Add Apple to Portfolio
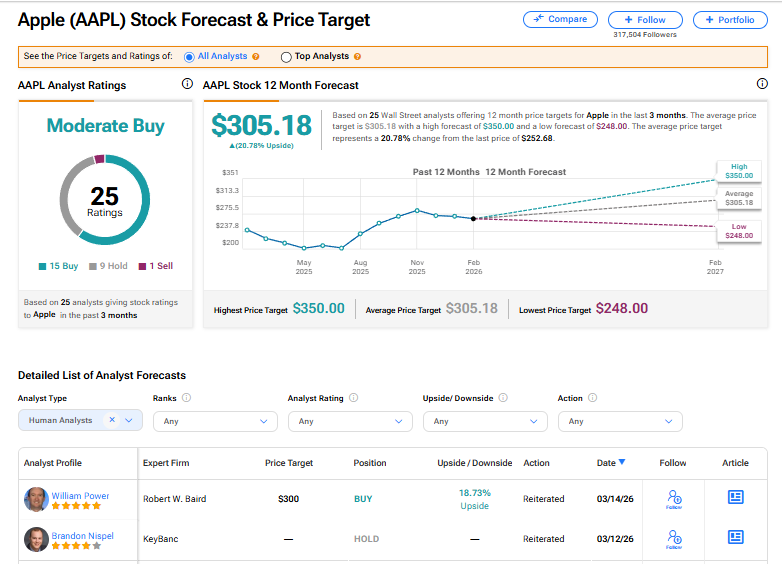Image resolution: width=782 pixels, height=564 pixels. tap(730, 19)
